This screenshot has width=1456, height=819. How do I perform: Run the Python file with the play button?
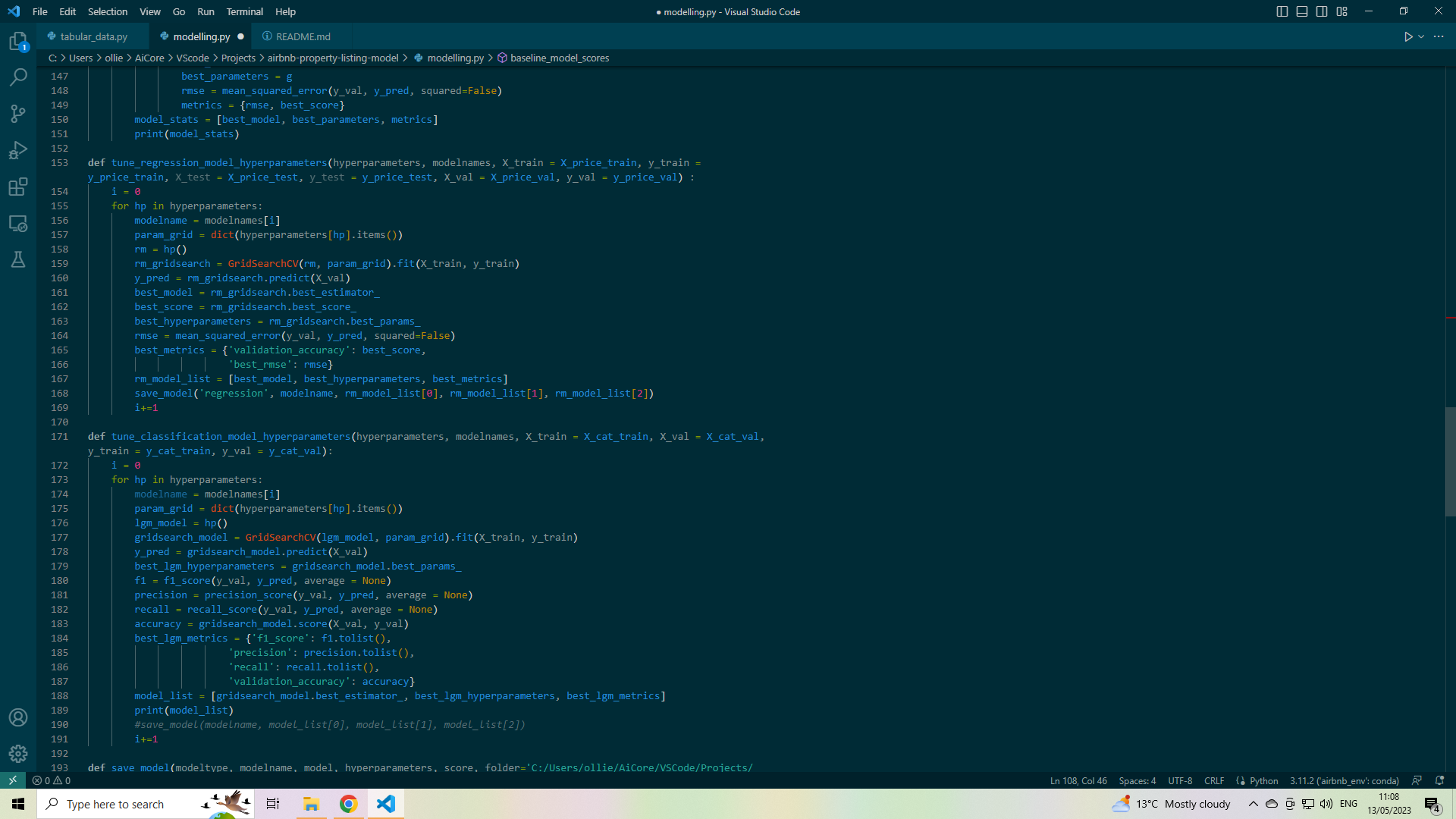click(1408, 36)
